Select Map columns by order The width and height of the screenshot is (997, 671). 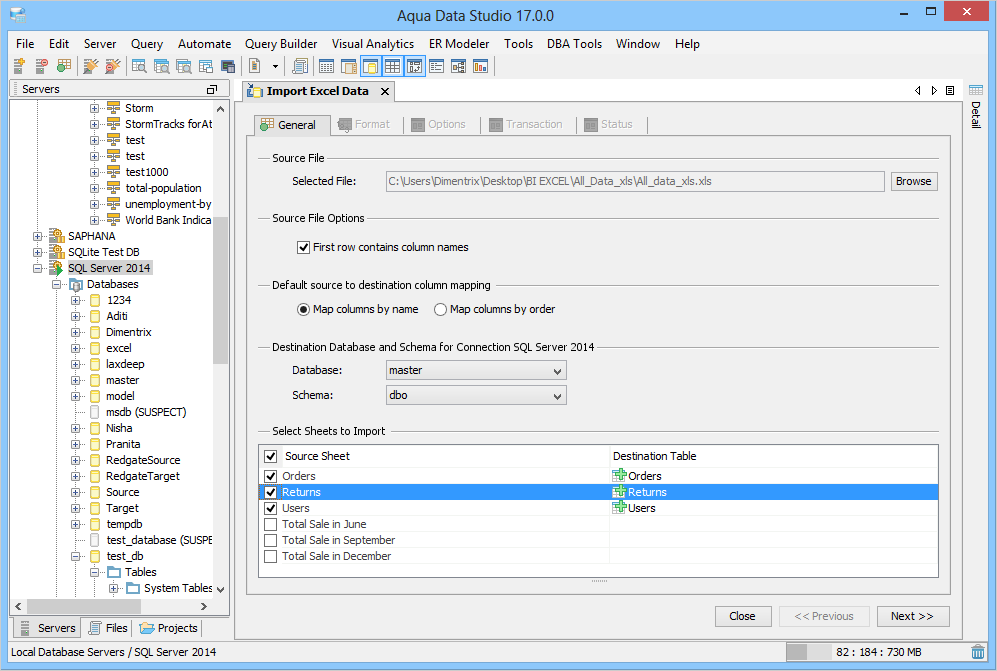(x=440, y=310)
